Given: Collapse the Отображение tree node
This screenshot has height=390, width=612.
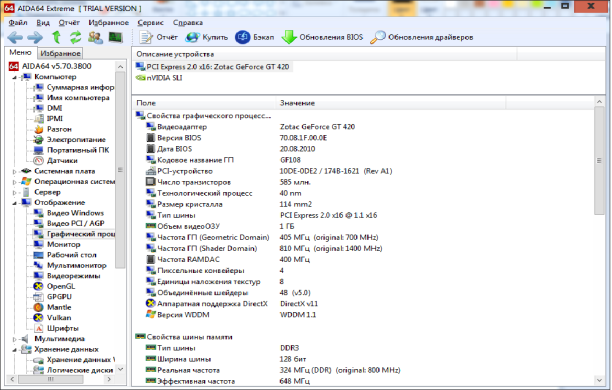Looking at the screenshot, I should tap(14, 203).
